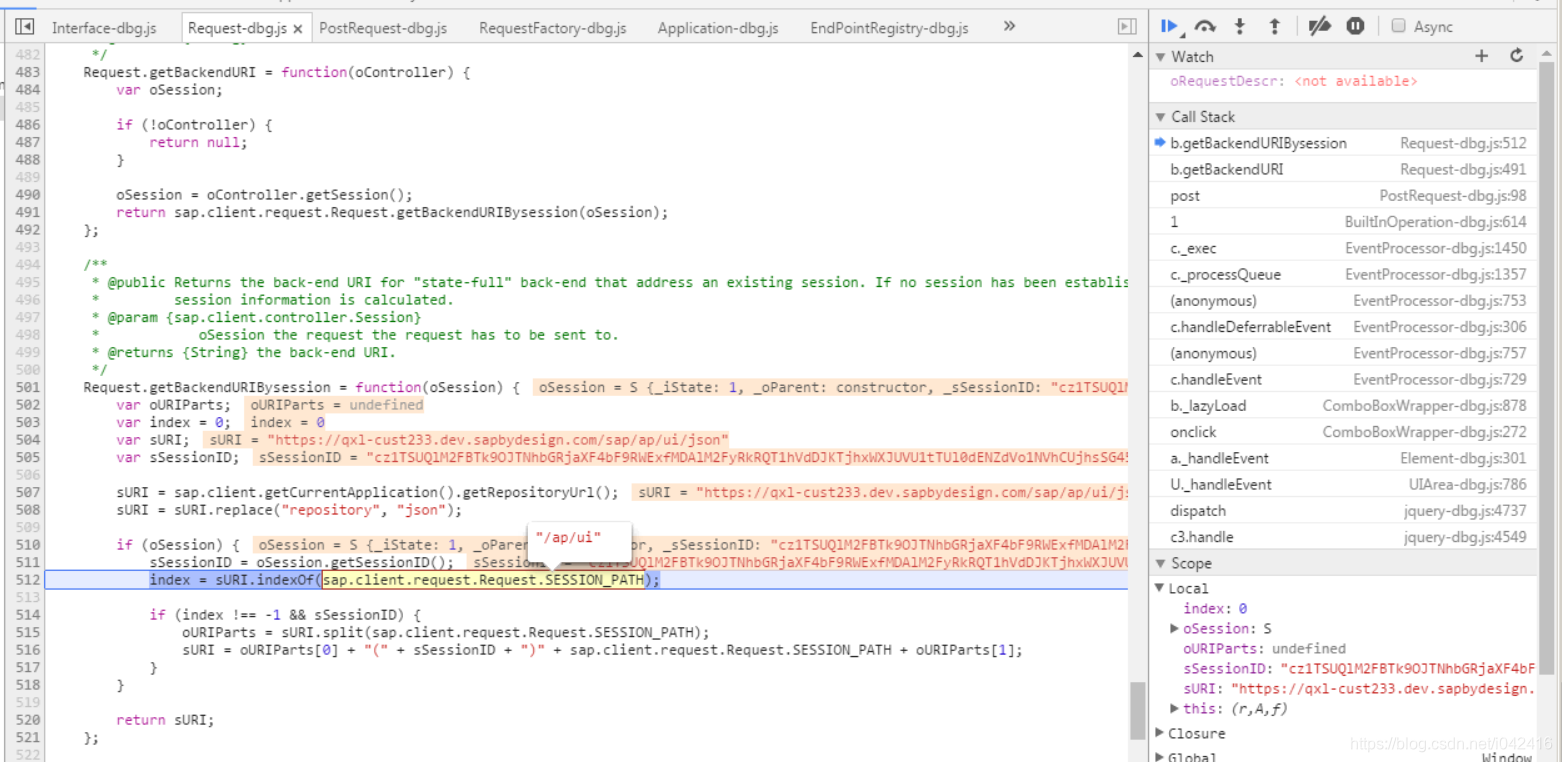Collapse the Scope section
Image resolution: width=1562 pixels, height=762 pixels.
[x=1161, y=564]
